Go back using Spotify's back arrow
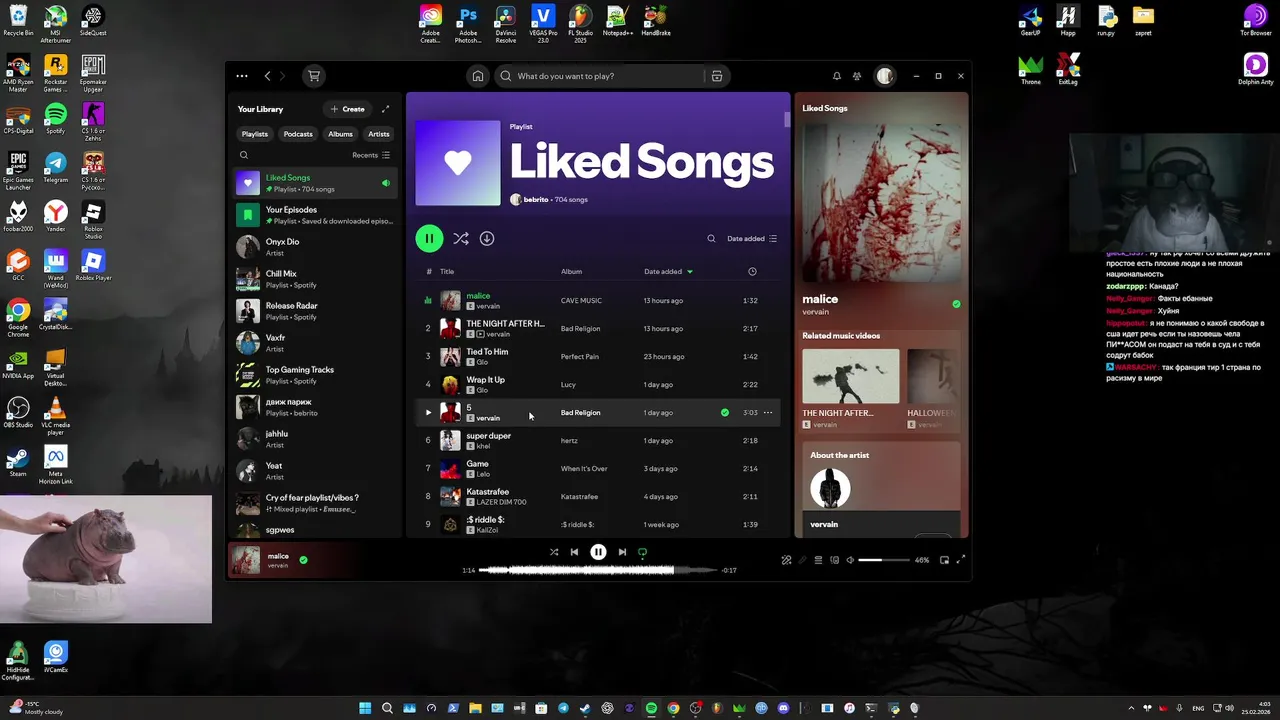Image resolution: width=1280 pixels, height=720 pixels. click(267, 76)
